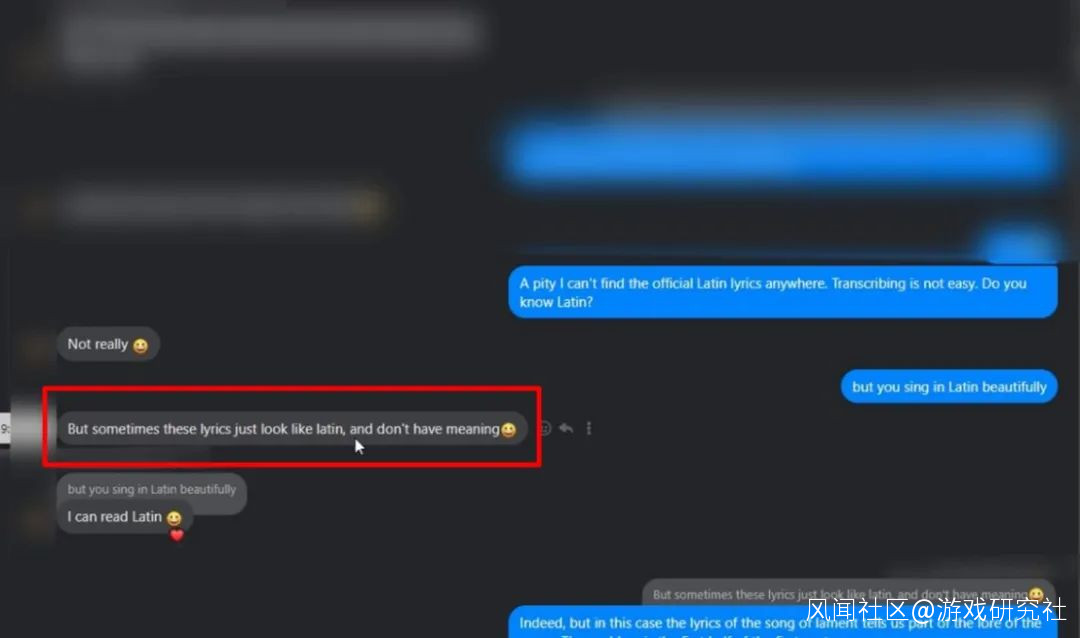The width and height of the screenshot is (1080, 638).
Task: Click the 'But sometimes these lyrics' message bubble
Action: (x=292, y=429)
